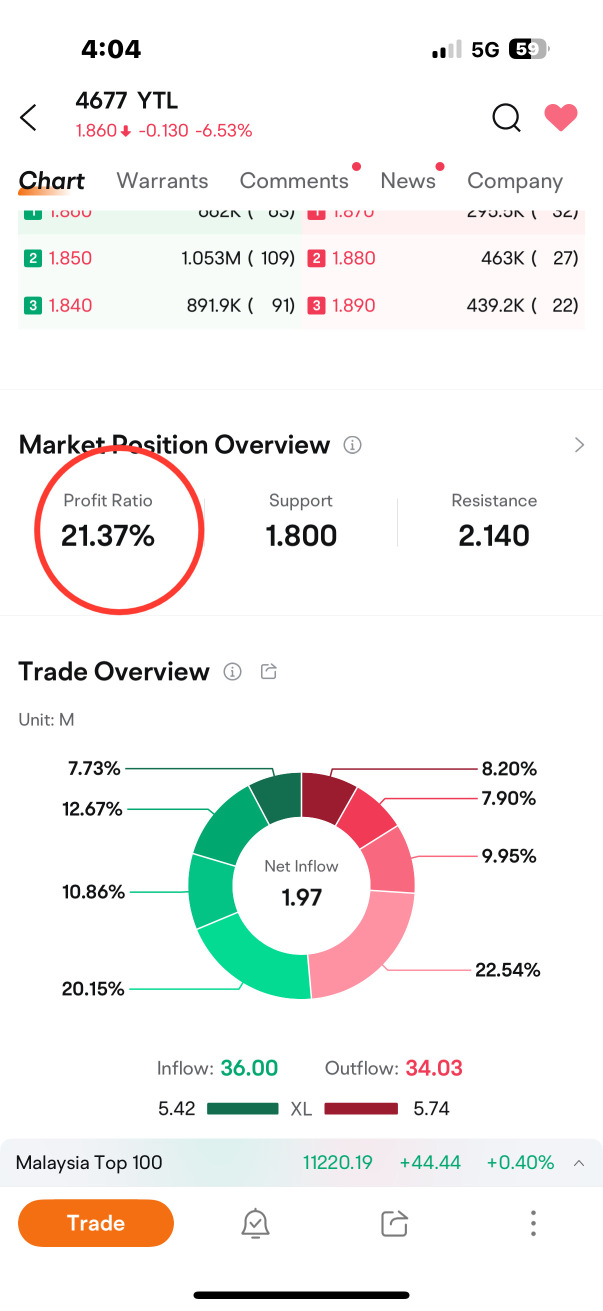The width and height of the screenshot is (603, 1311).
Task: Expand Market Position Overview chevron
Action: [579, 445]
